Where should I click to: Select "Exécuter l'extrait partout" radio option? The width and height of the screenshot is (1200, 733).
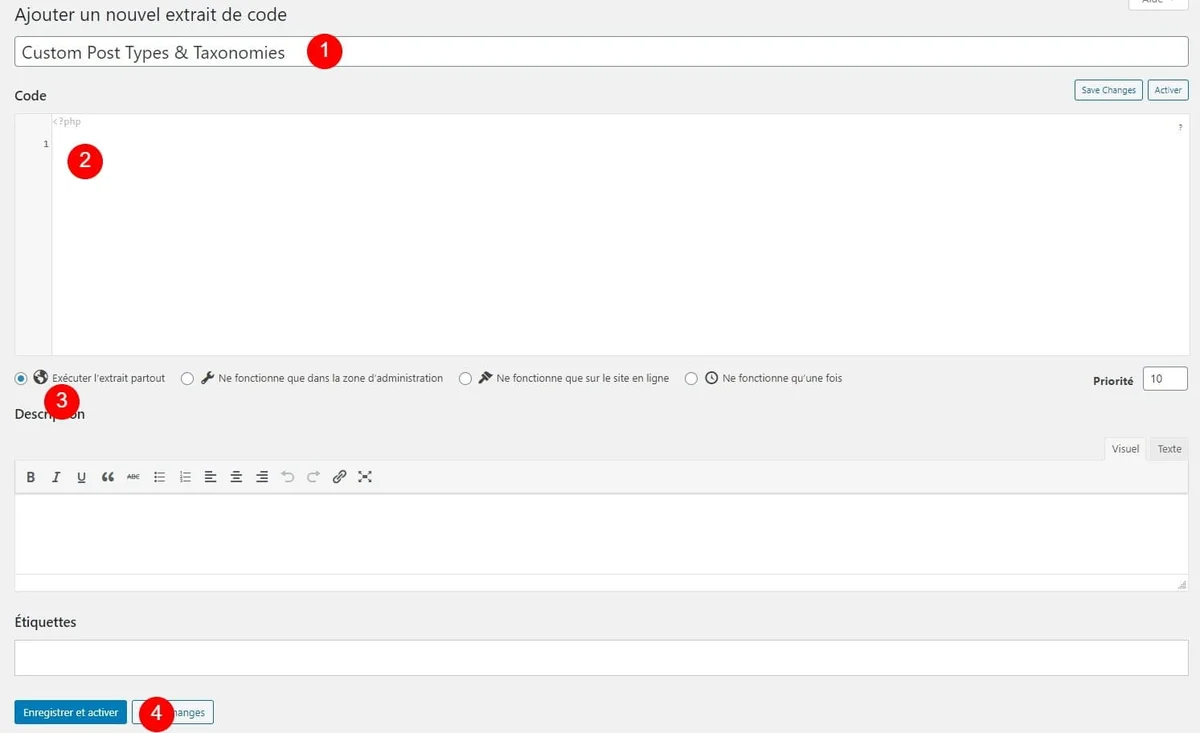[x=21, y=379]
